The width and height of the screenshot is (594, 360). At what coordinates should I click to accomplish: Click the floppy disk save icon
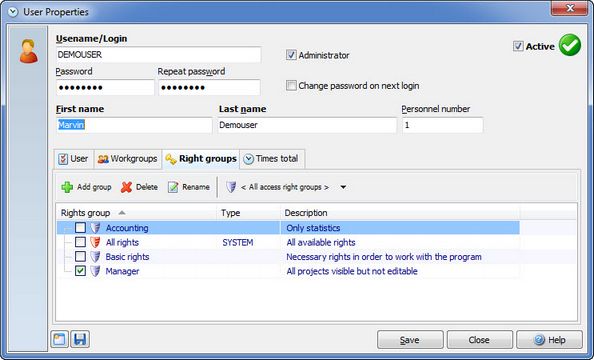pyautogui.click(x=80, y=339)
